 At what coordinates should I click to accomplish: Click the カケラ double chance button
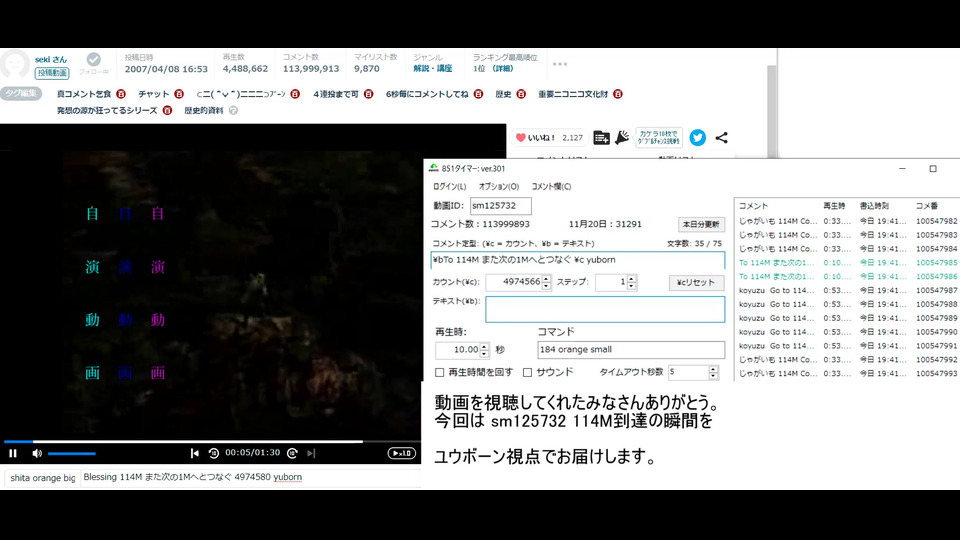click(659, 138)
